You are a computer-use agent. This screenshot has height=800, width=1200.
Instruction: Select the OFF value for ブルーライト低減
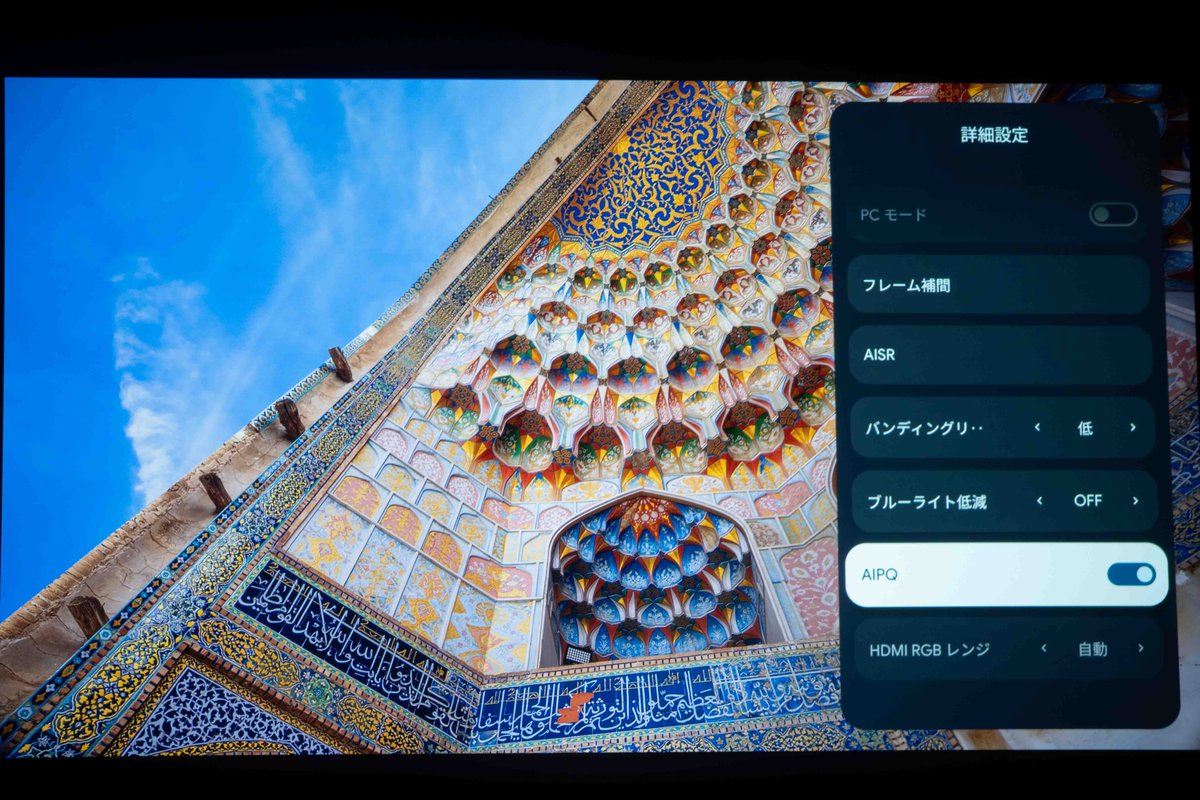tap(1087, 501)
